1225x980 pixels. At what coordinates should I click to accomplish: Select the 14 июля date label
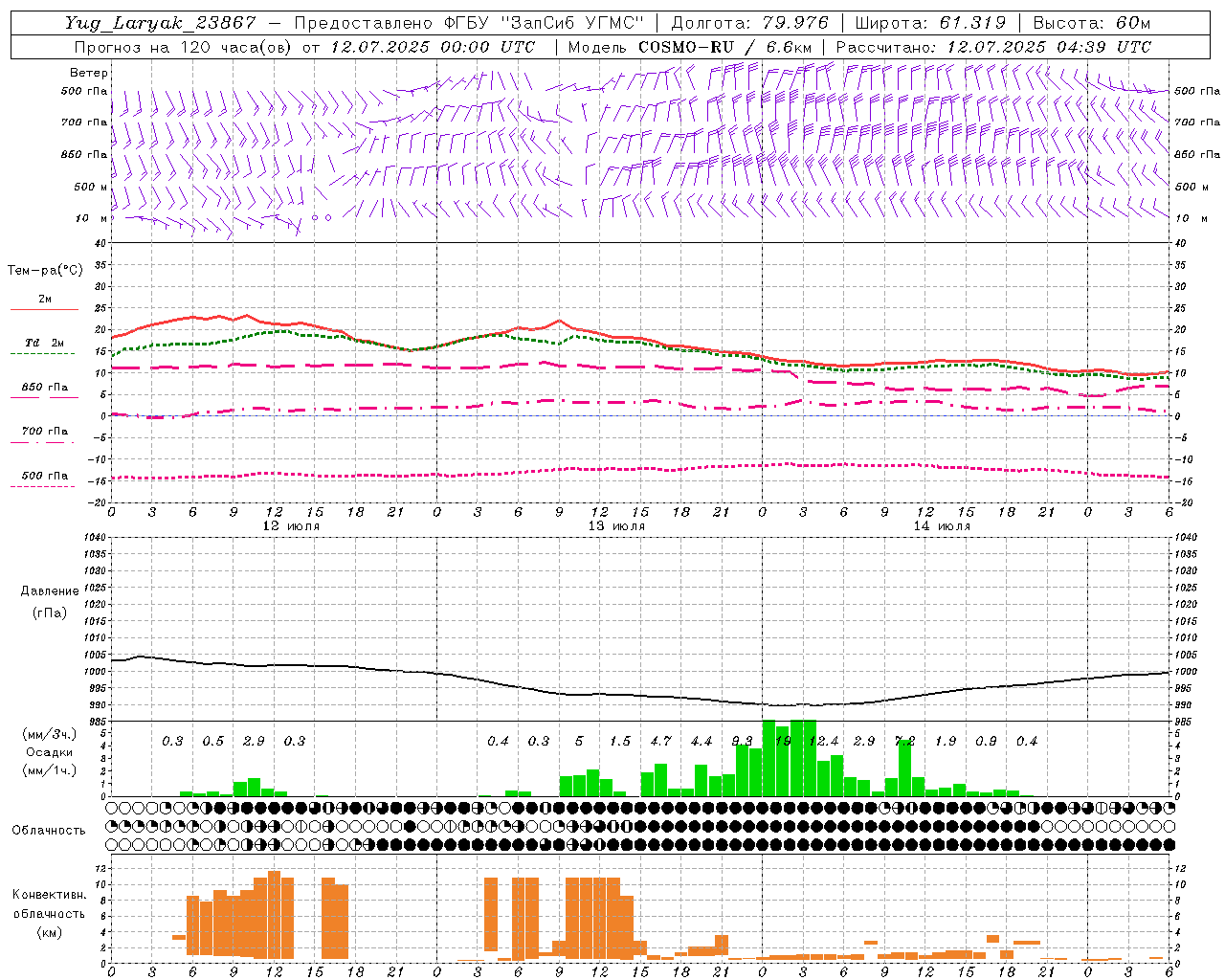pyautogui.click(x=942, y=526)
